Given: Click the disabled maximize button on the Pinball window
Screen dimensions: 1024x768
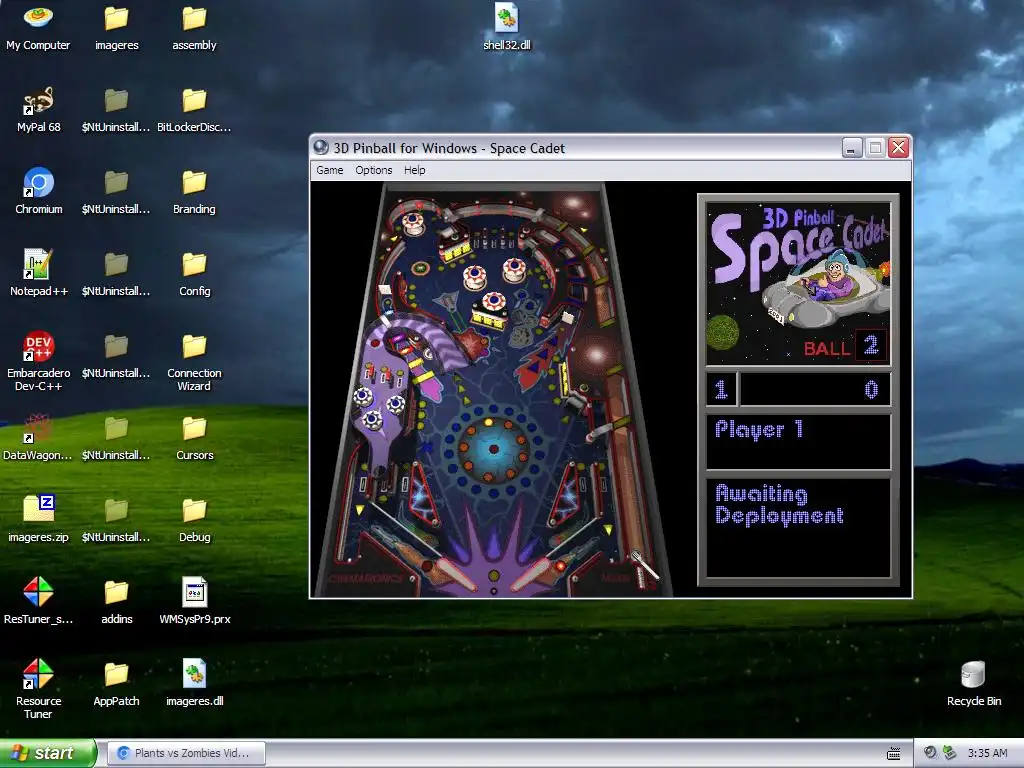Looking at the screenshot, I should (875, 148).
